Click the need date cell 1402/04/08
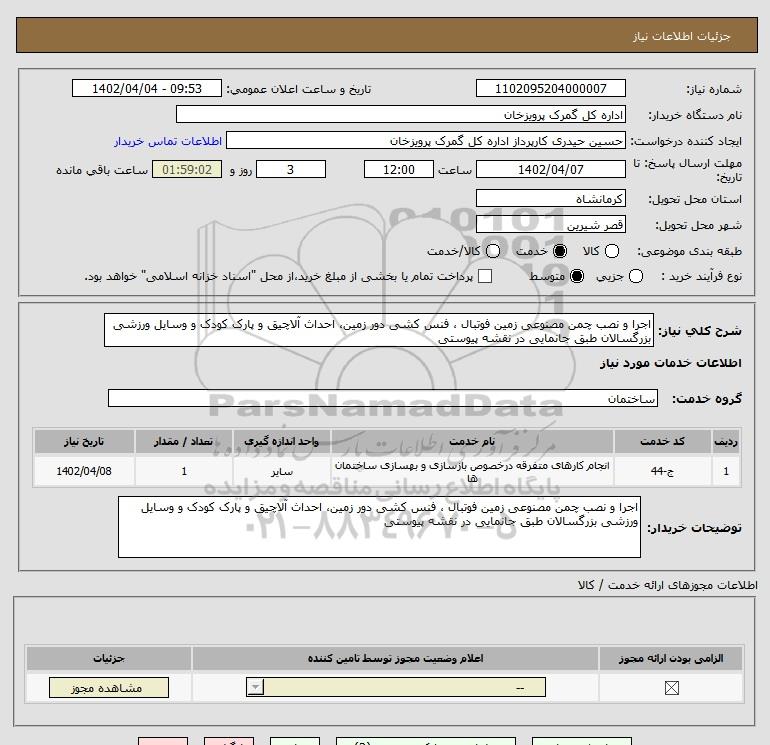Viewport: 770px width, 745px height. click(84, 471)
